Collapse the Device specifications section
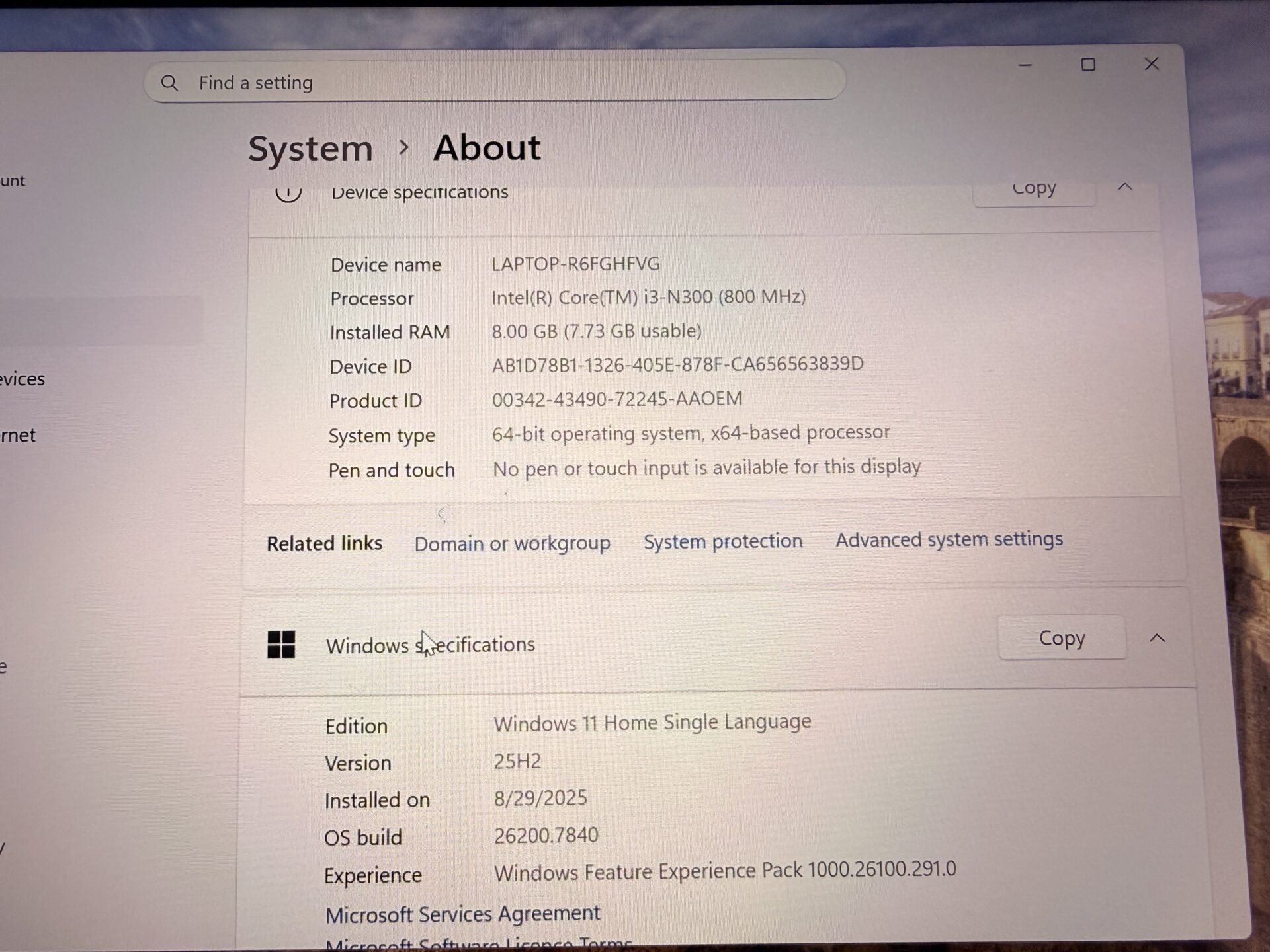Viewport: 1270px width, 952px height. 1124,188
